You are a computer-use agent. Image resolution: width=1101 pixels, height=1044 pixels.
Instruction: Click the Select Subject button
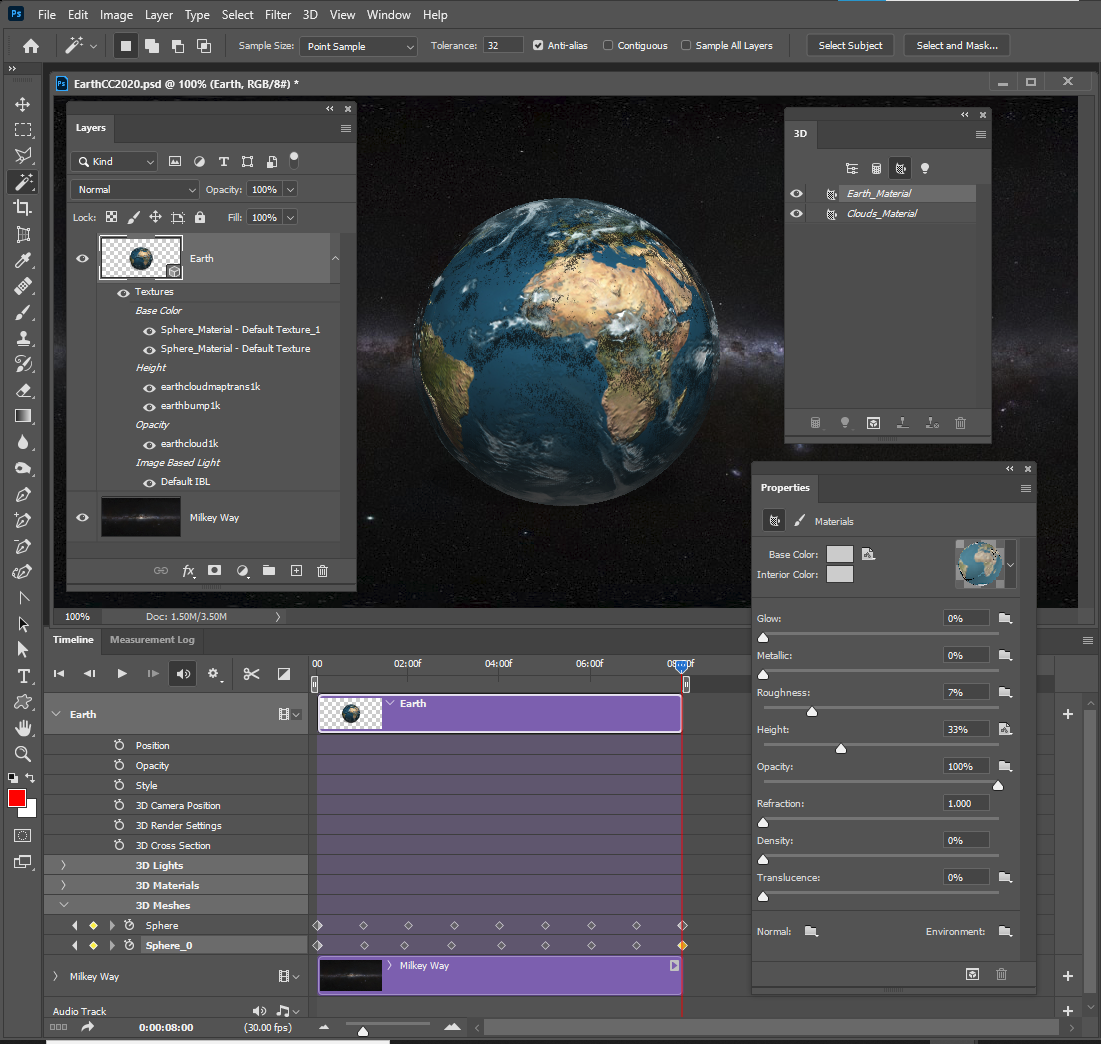[x=850, y=45]
